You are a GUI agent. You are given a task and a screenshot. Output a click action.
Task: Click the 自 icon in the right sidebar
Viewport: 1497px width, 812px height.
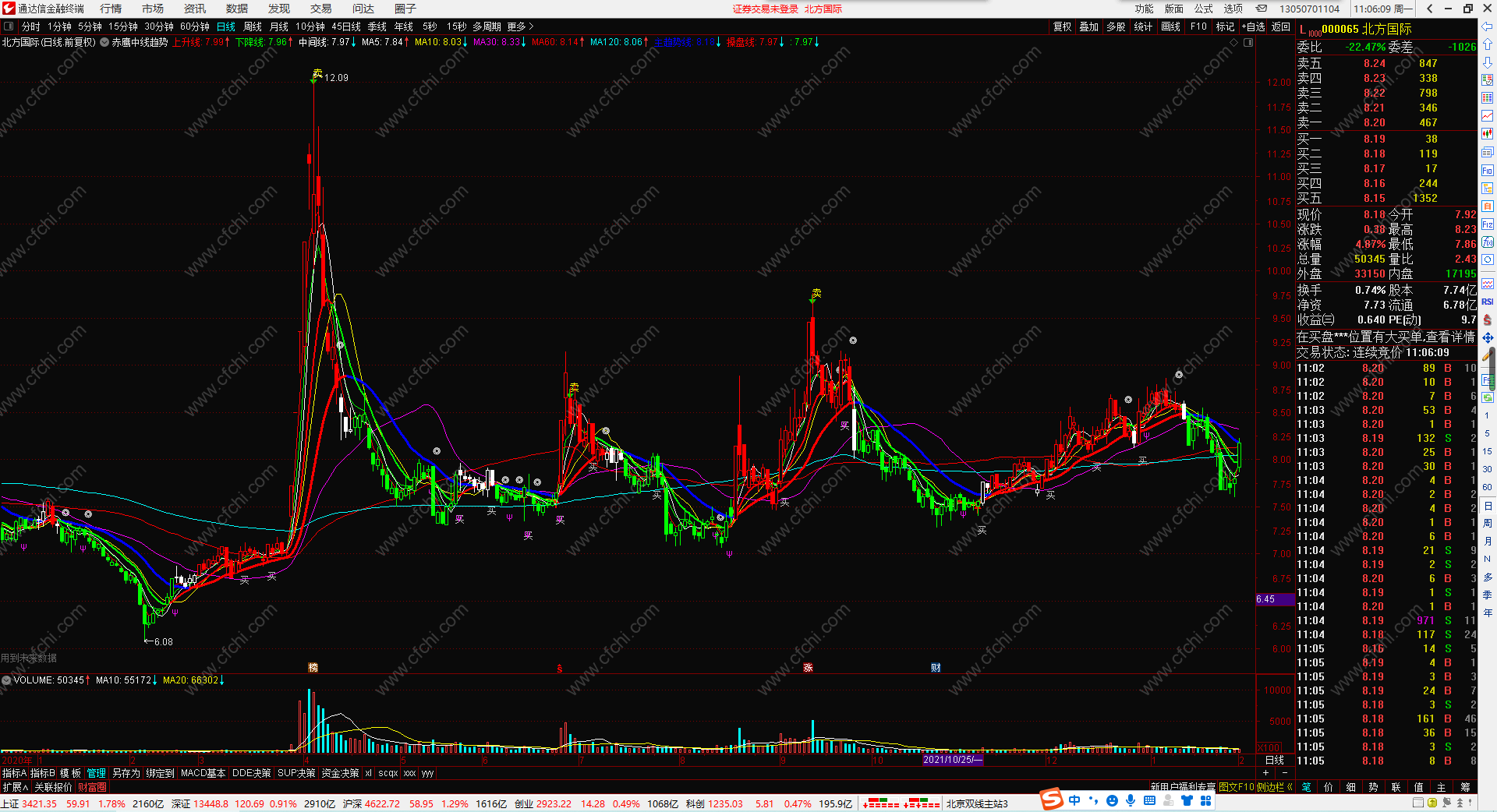[1488, 207]
